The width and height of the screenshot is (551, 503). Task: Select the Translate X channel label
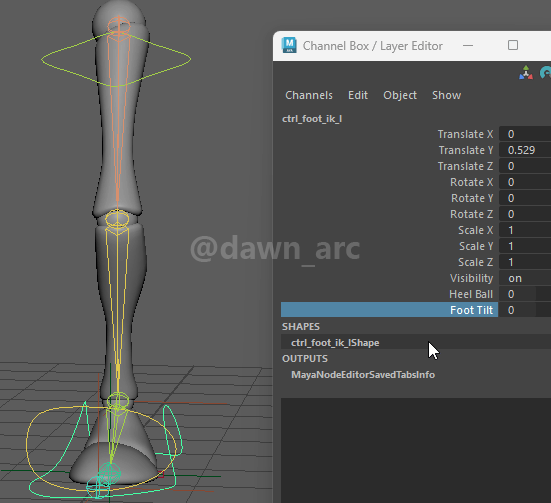coord(465,134)
